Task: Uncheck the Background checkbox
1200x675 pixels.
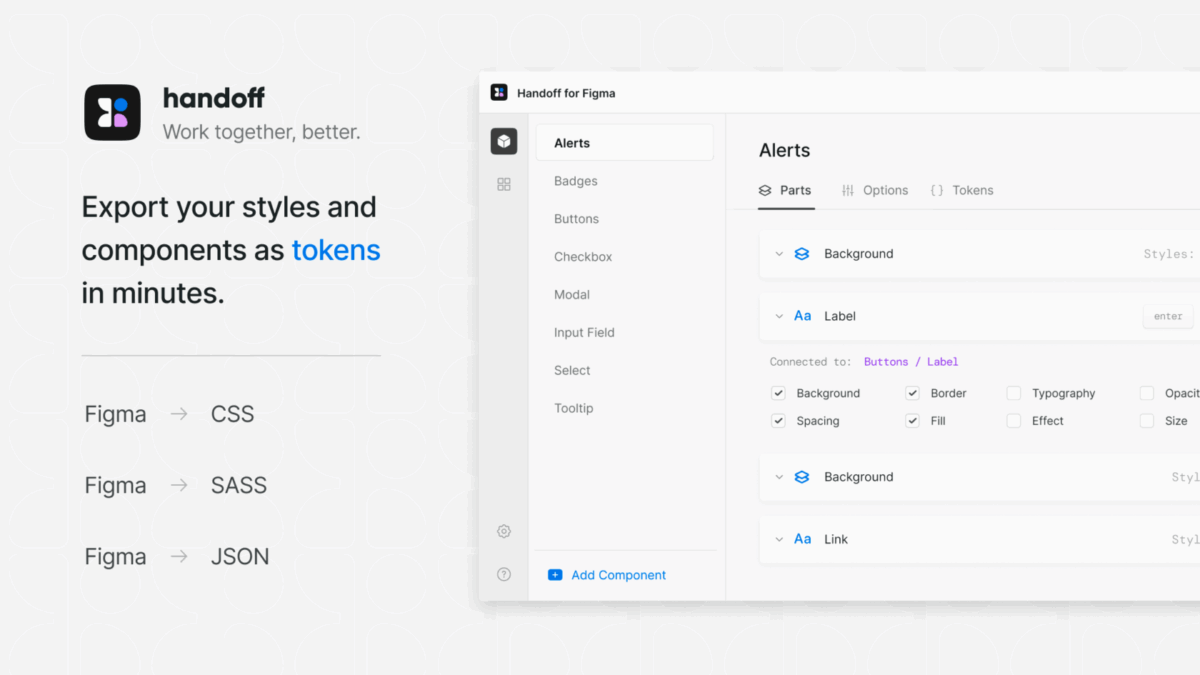Action: pos(778,393)
